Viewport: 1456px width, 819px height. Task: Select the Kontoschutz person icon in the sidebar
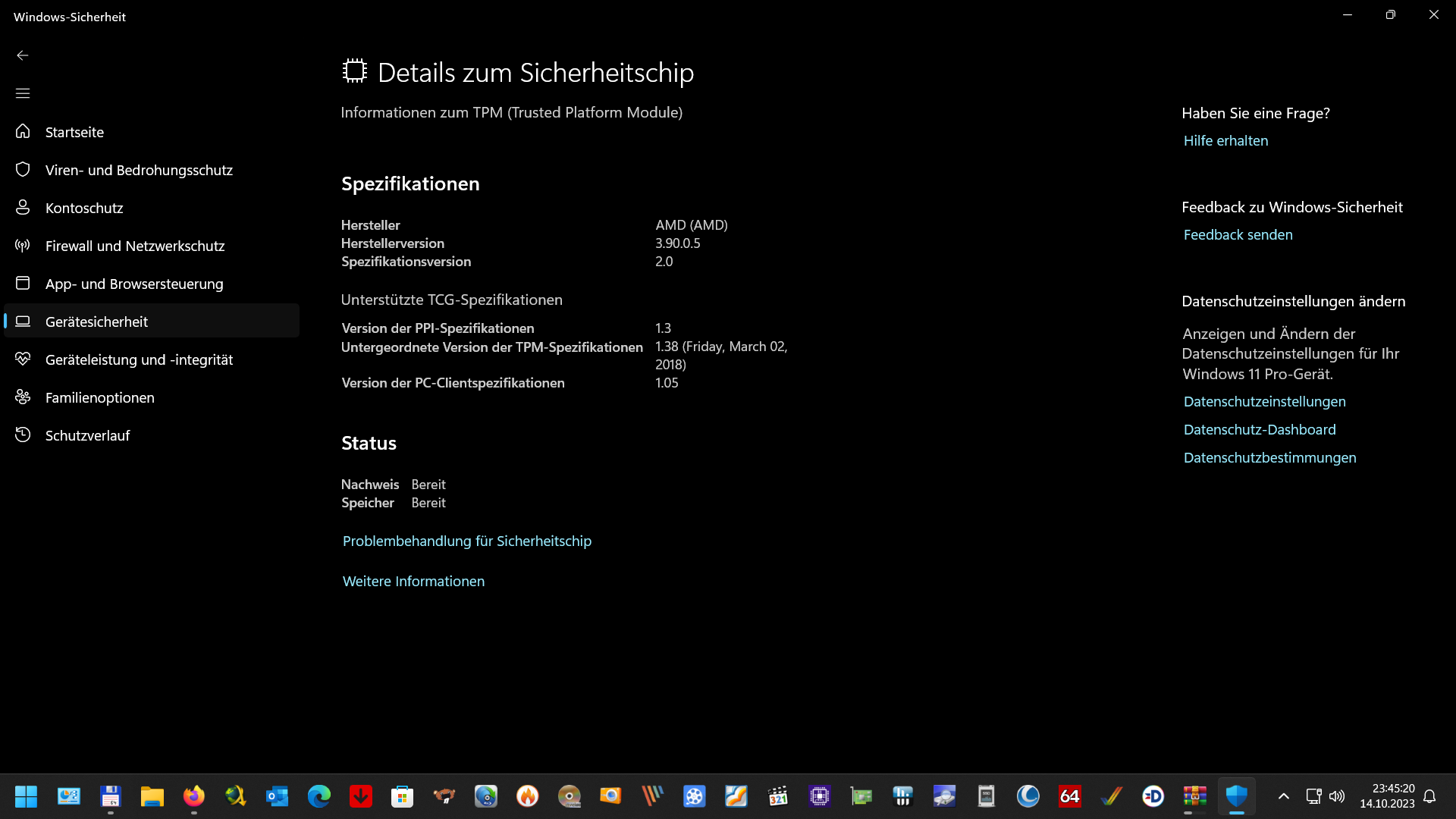pyautogui.click(x=23, y=207)
